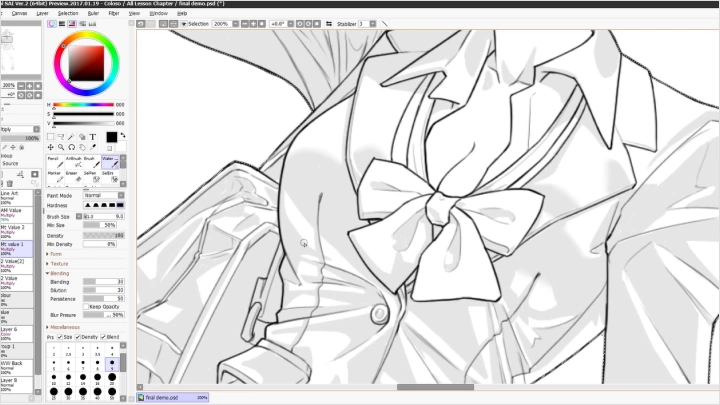Zoom in using toolbar plus button
The width and height of the screenshot is (720, 405).
click(x=253, y=23)
